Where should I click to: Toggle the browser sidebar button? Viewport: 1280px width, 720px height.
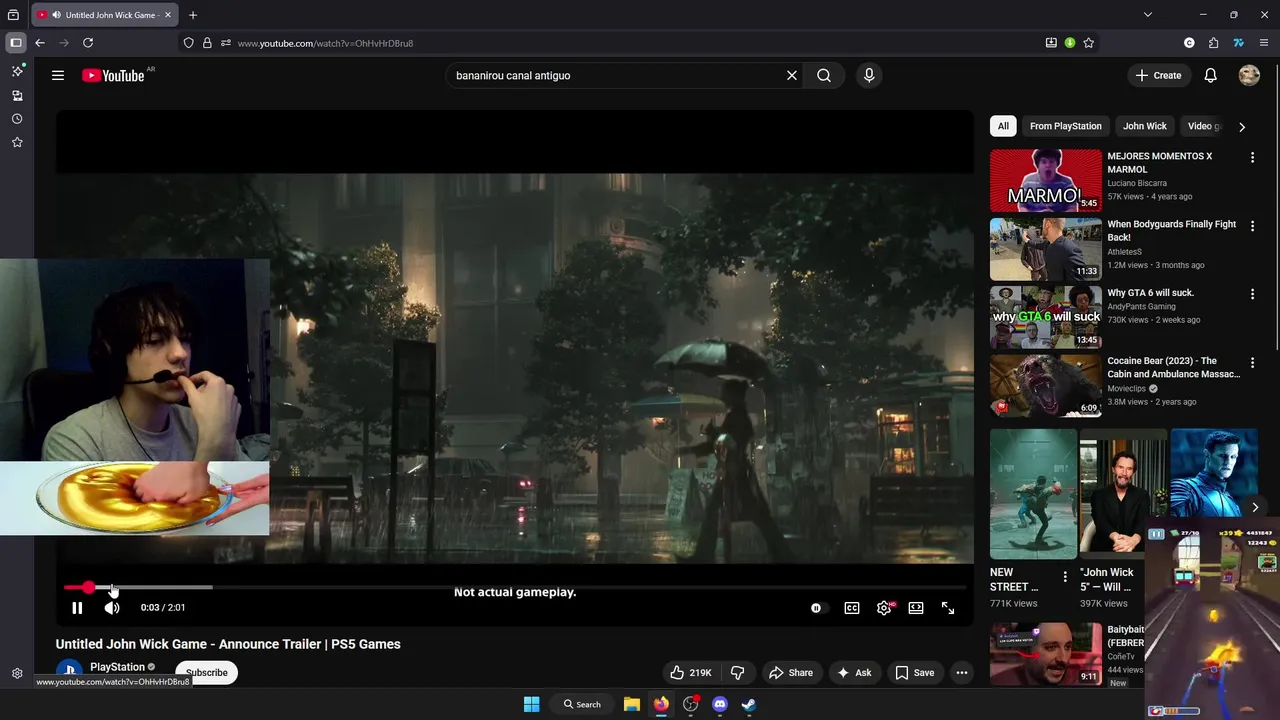pos(16,43)
